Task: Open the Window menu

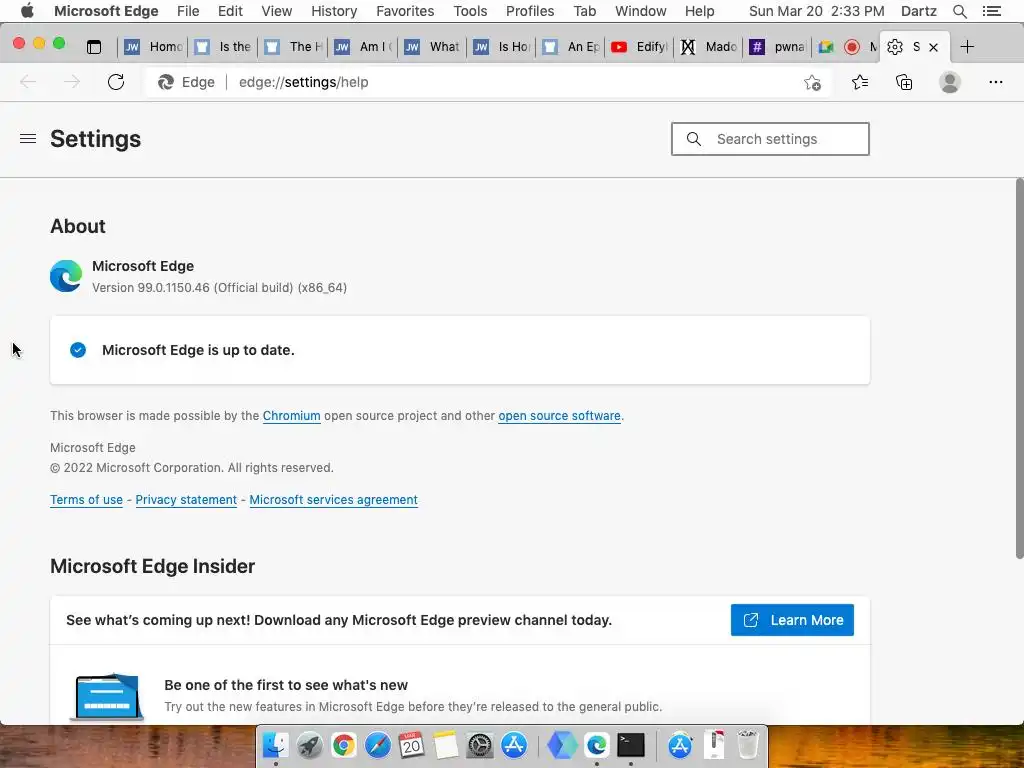Action: tap(641, 11)
